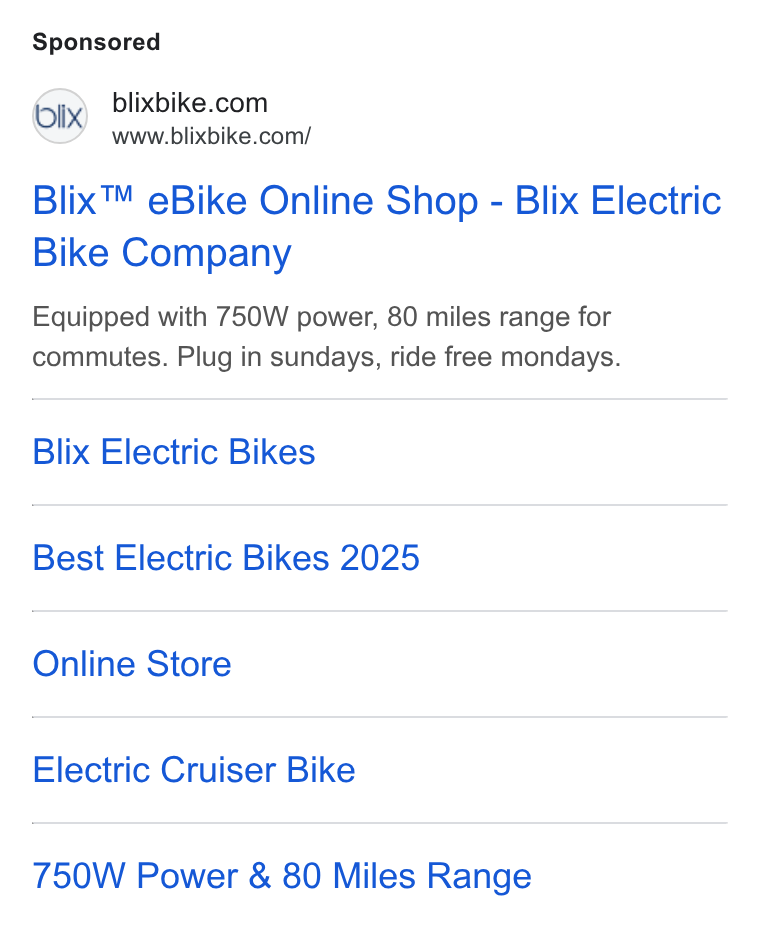Select the blixbike.com site name

(190, 103)
